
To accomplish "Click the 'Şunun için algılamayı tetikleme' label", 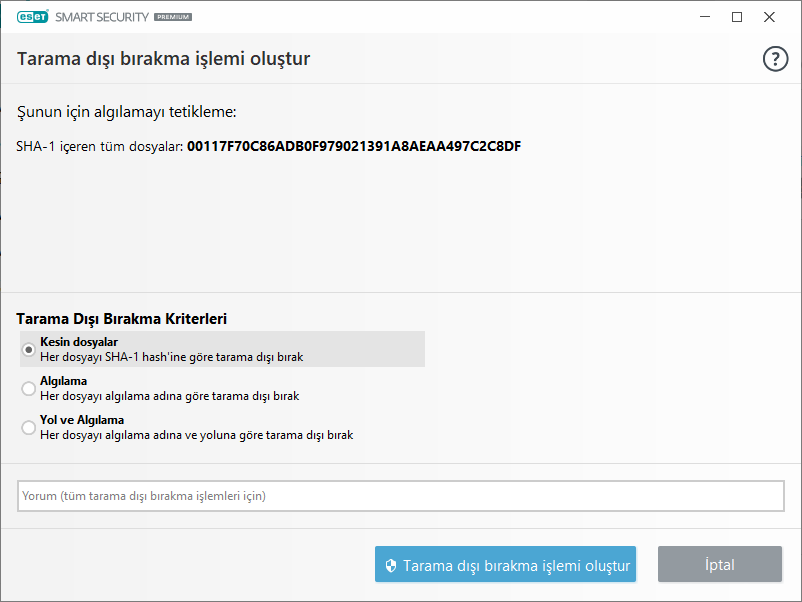I will pos(126,112).
